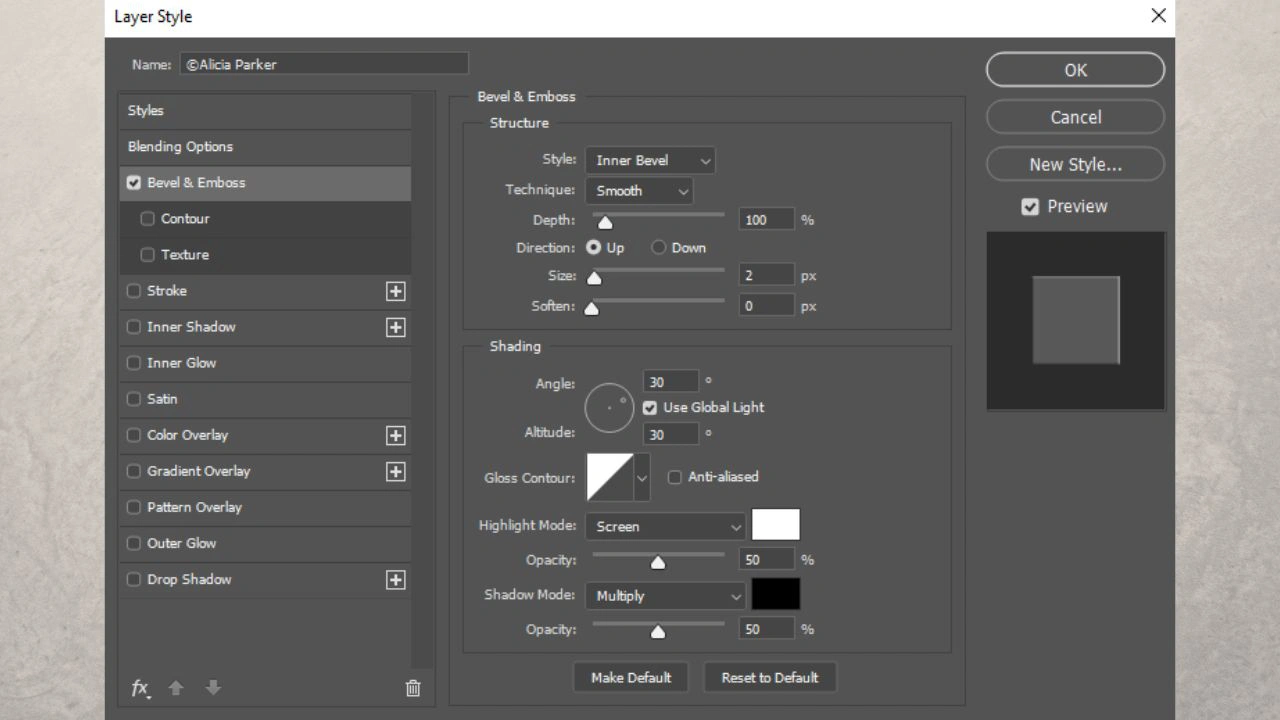Add another Gradient Overlay with plus icon

tap(396, 471)
